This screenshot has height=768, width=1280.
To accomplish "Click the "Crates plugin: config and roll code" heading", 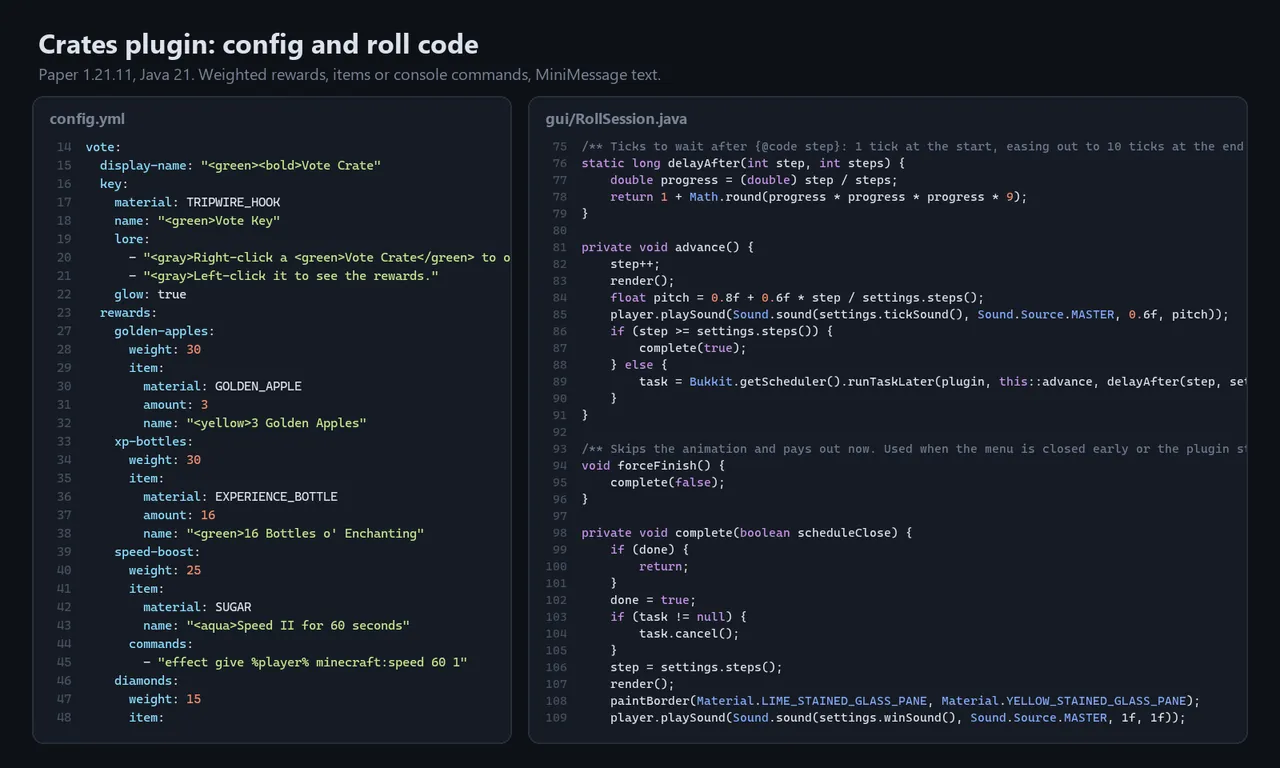I will tap(258, 45).
